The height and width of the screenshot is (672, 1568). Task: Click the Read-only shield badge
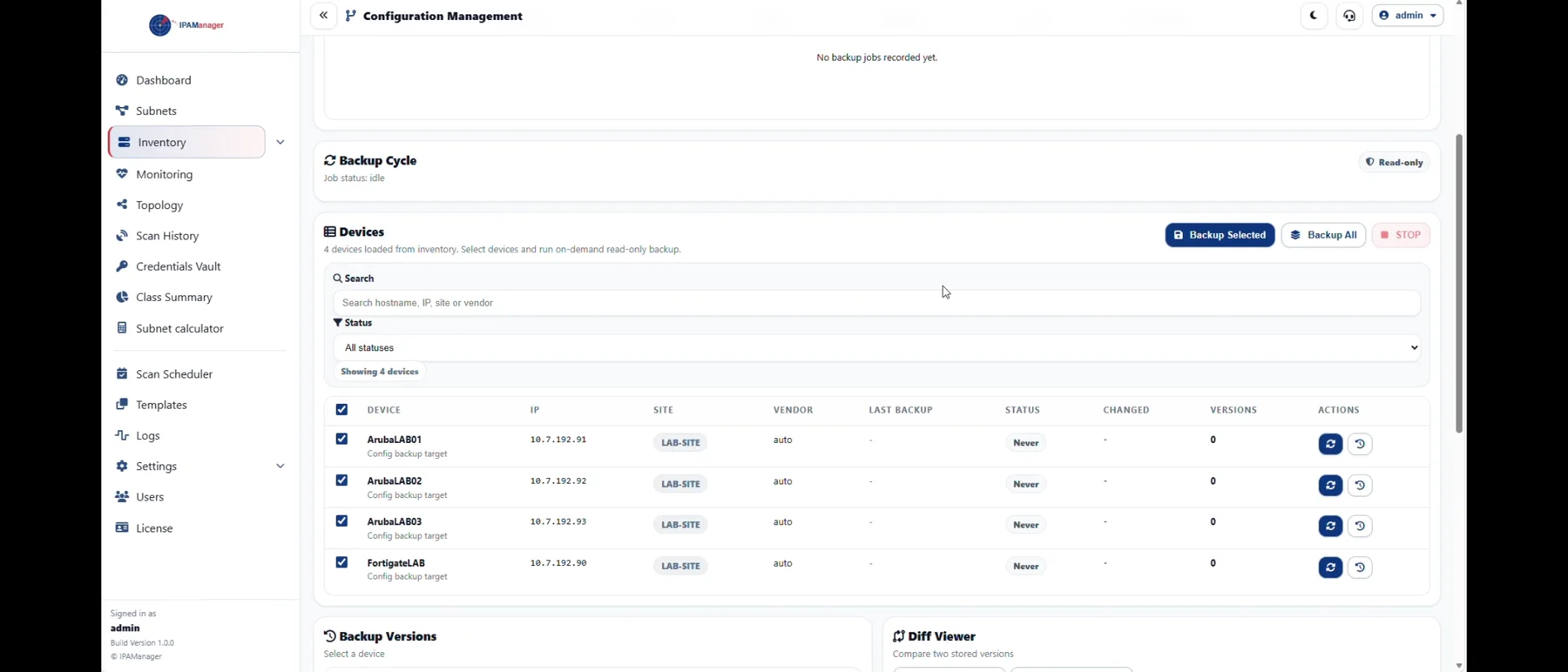[1394, 163]
